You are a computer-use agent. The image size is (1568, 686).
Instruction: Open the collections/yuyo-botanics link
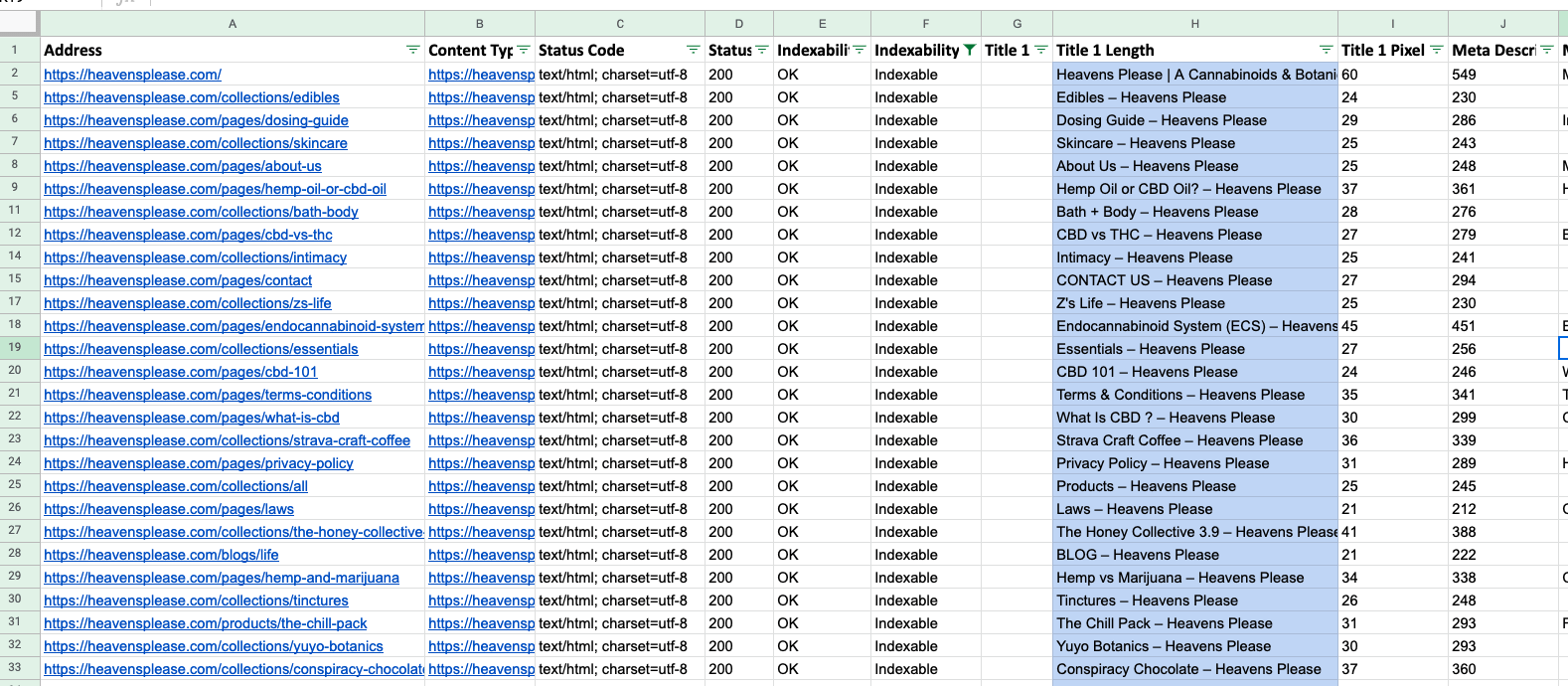coord(214,646)
